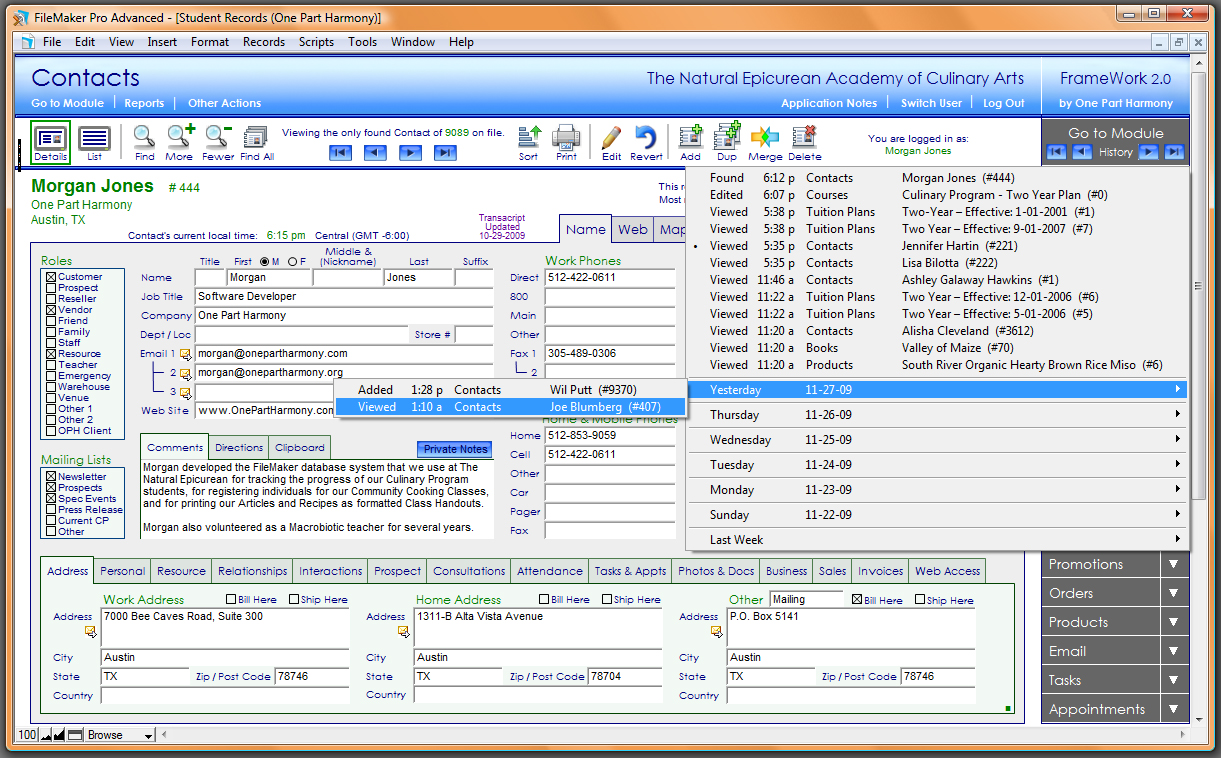Go to first record arrow
1221x758 pixels.
[340, 153]
